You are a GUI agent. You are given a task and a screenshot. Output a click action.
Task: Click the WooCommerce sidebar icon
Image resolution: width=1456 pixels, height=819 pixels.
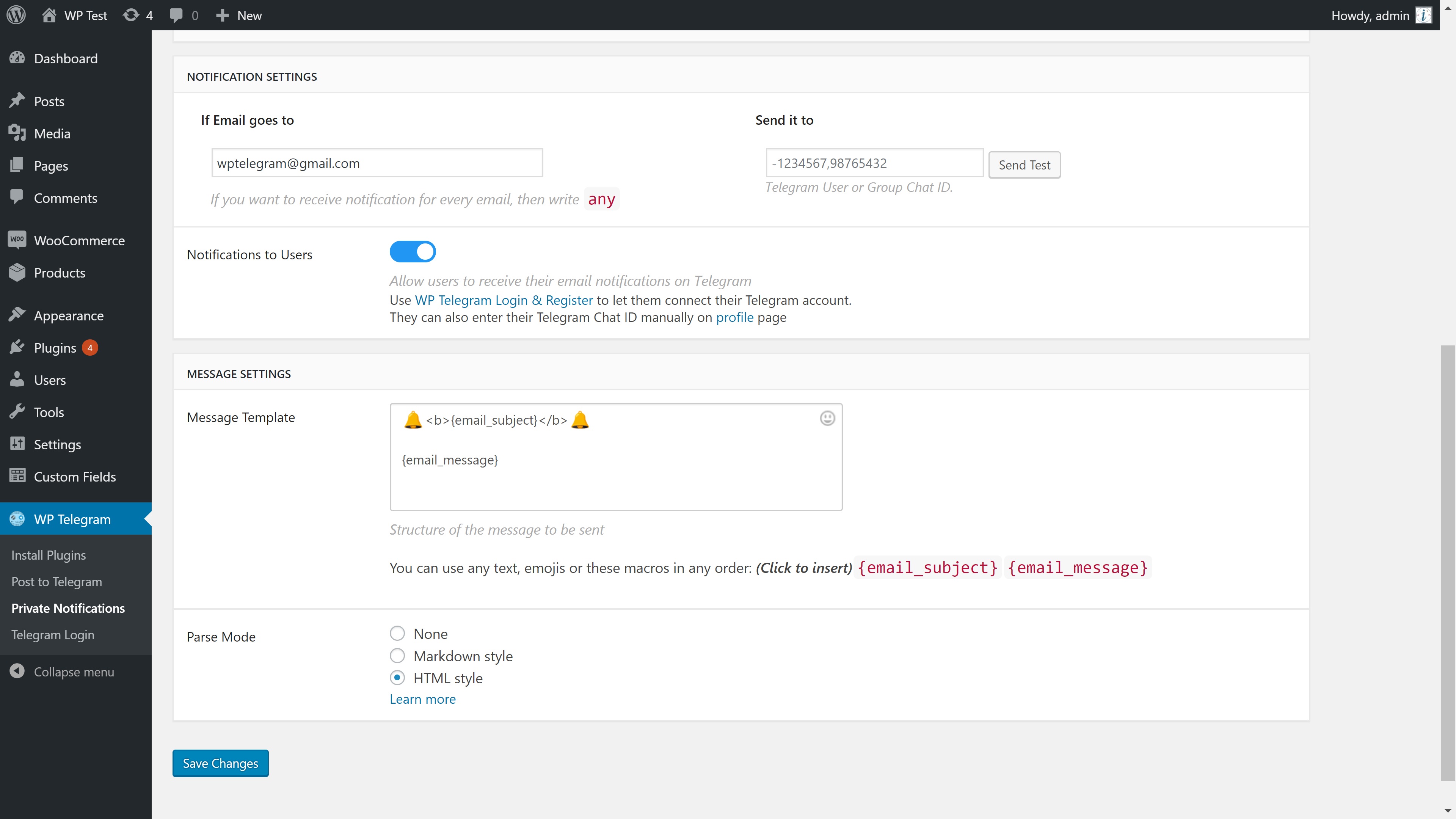click(x=17, y=240)
